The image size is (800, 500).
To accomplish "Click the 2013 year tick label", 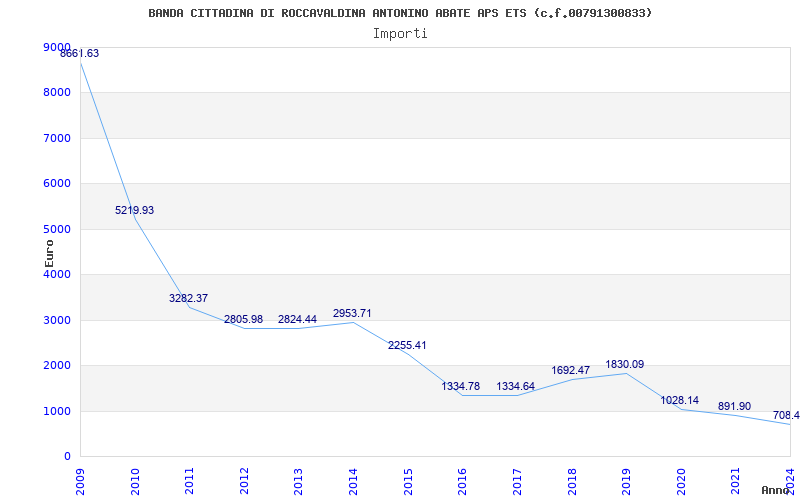I will (298, 482).
